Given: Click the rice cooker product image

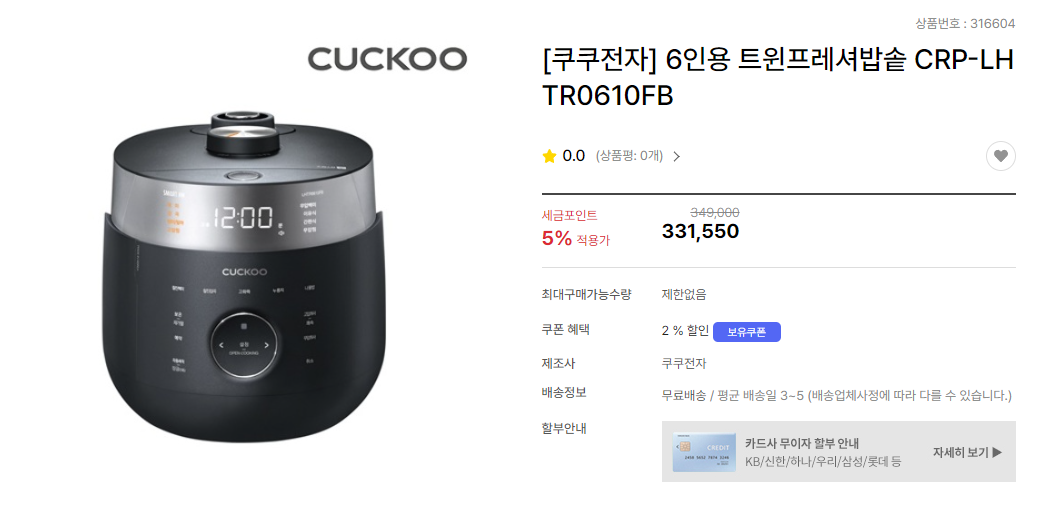Looking at the screenshot, I should (x=244, y=274).
